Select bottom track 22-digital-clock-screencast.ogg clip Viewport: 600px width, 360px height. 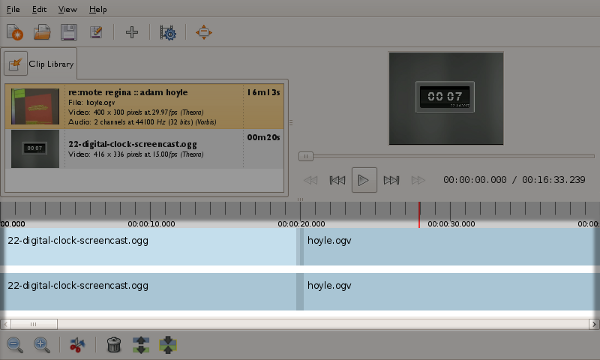pyautogui.click(x=150, y=292)
